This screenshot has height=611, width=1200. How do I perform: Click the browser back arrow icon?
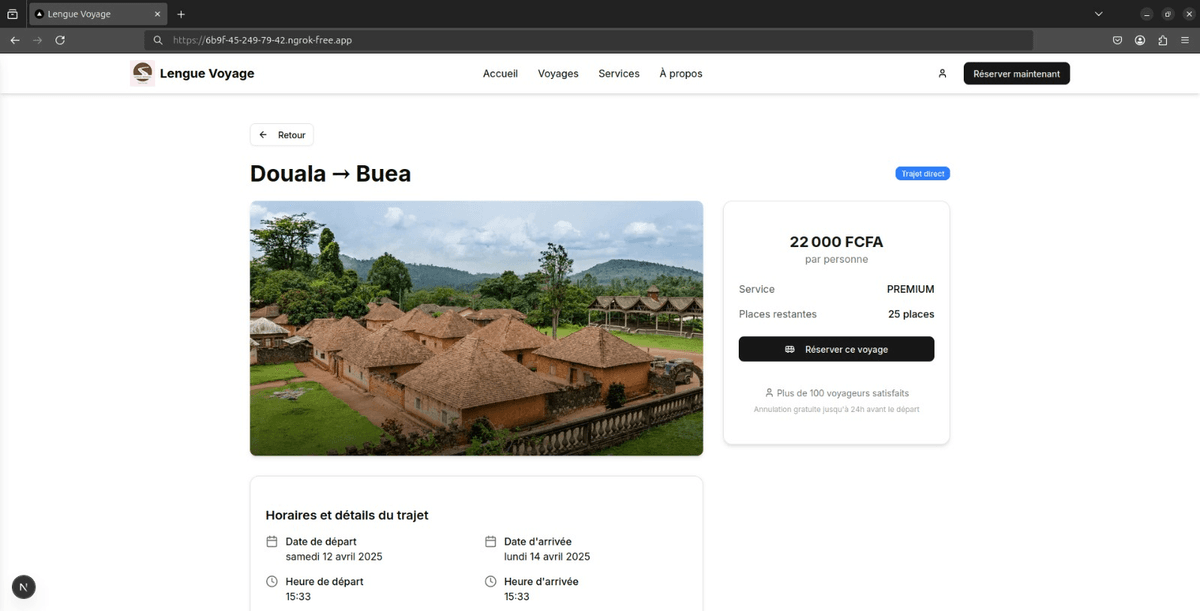coord(14,40)
